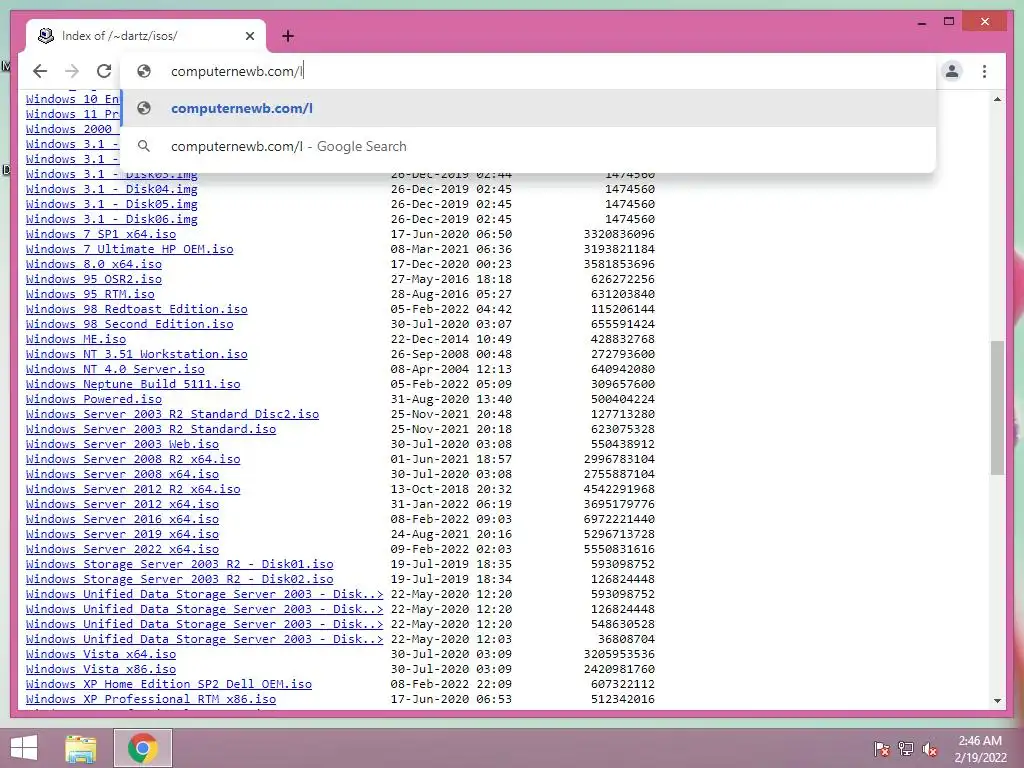Open Windows Server 2012 R2 x64.iso link
The height and width of the screenshot is (768, 1024).
click(133, 490)
